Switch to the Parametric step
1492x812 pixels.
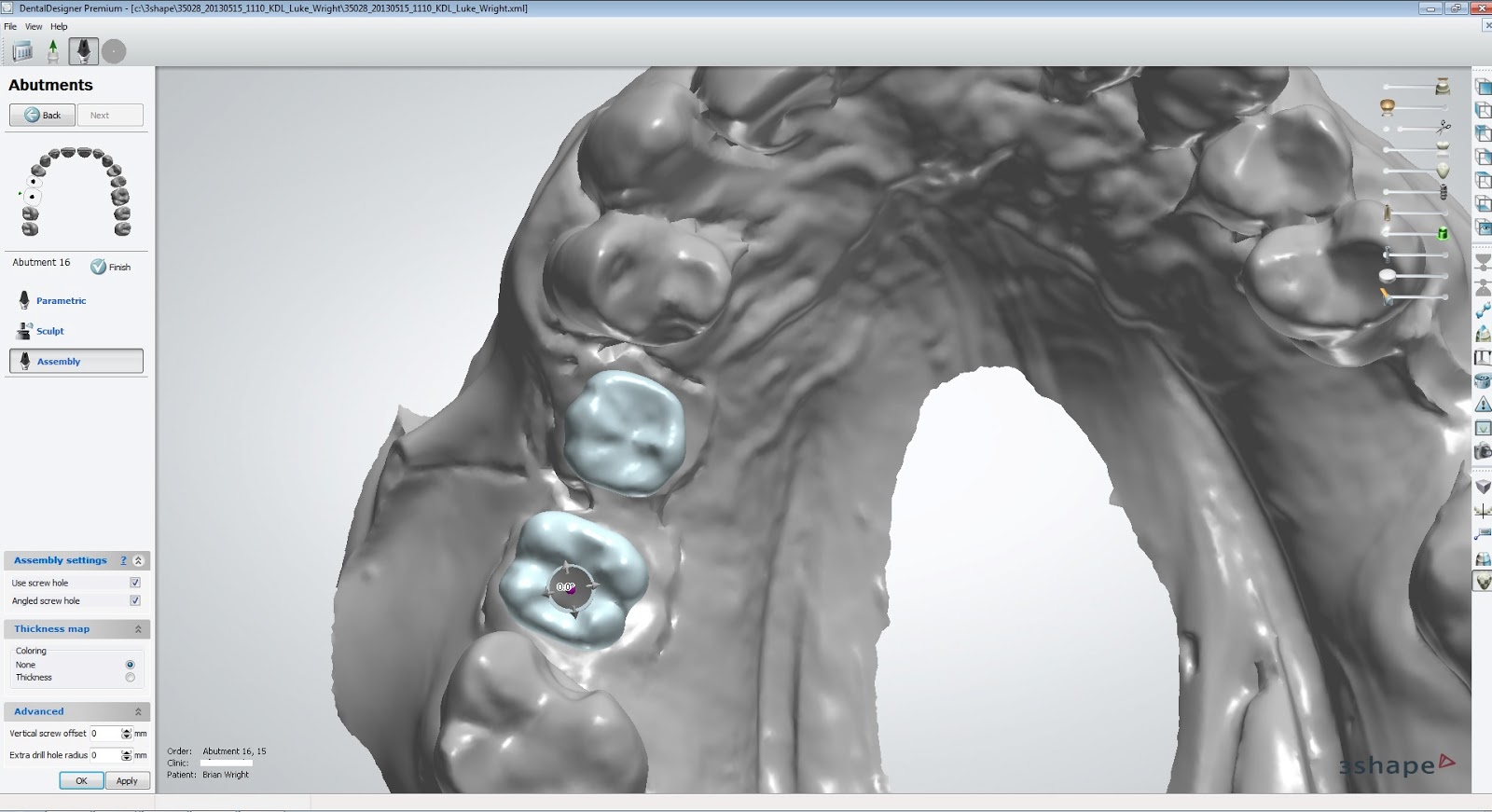coord(62,301)
